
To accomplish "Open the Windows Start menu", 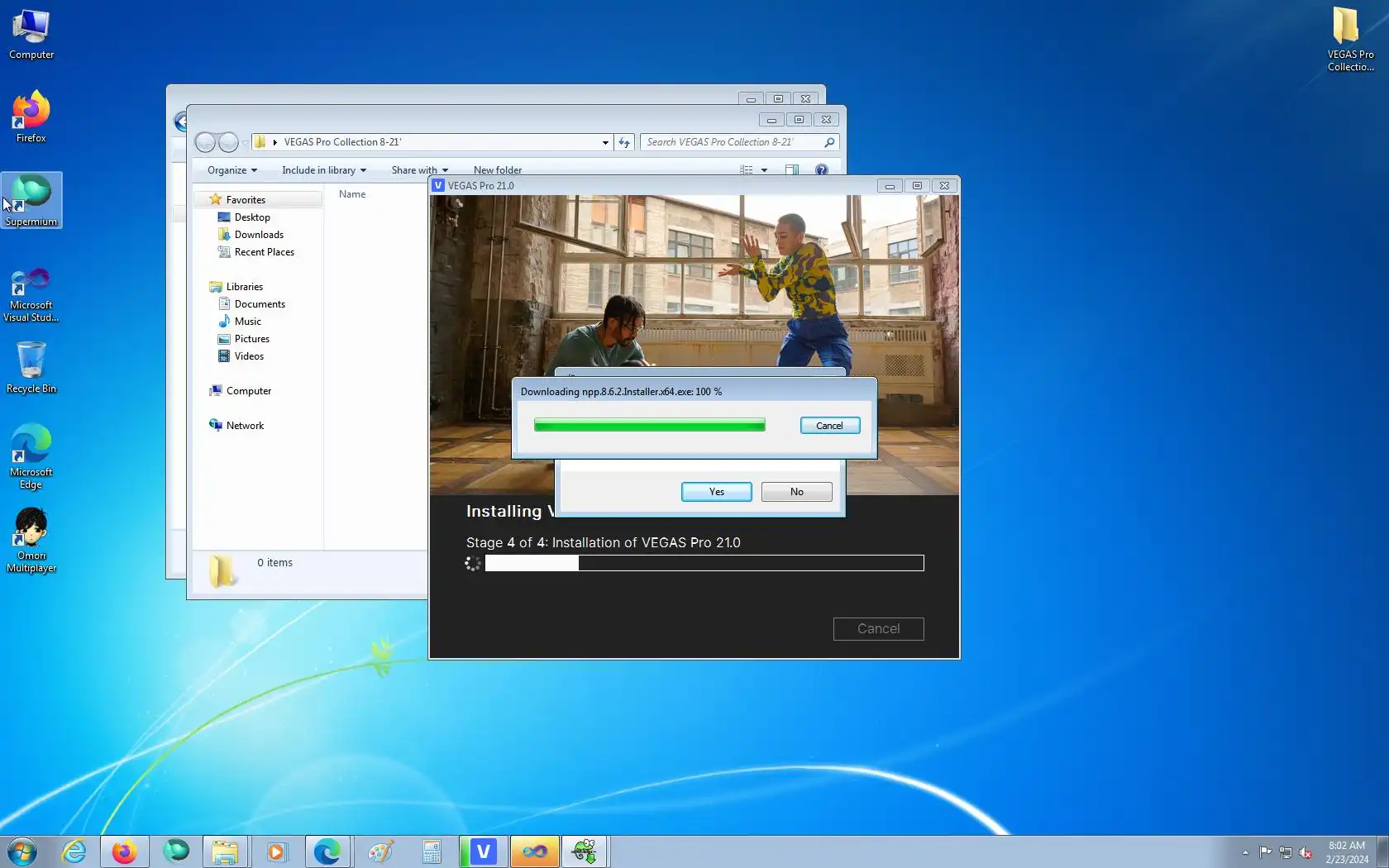I will tap(22, 851).
